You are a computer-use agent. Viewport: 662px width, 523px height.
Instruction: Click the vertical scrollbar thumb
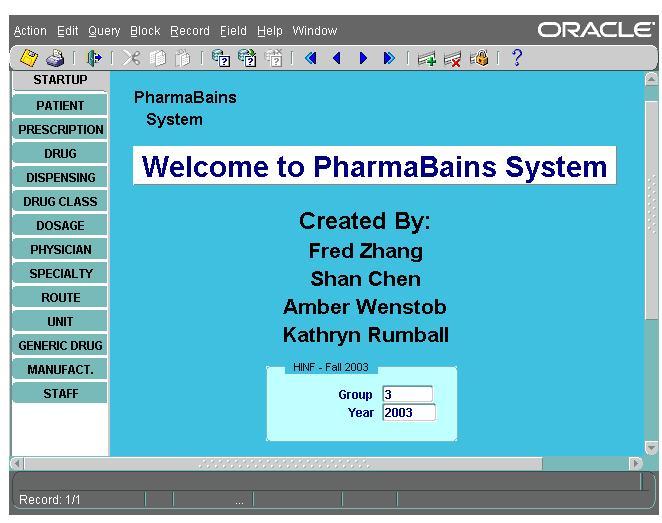click(651, 210)
